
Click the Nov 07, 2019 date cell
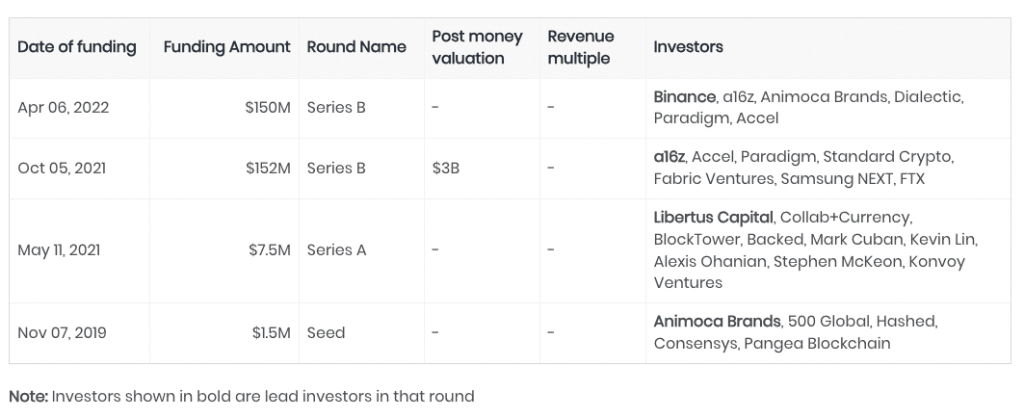pos(62,332)
